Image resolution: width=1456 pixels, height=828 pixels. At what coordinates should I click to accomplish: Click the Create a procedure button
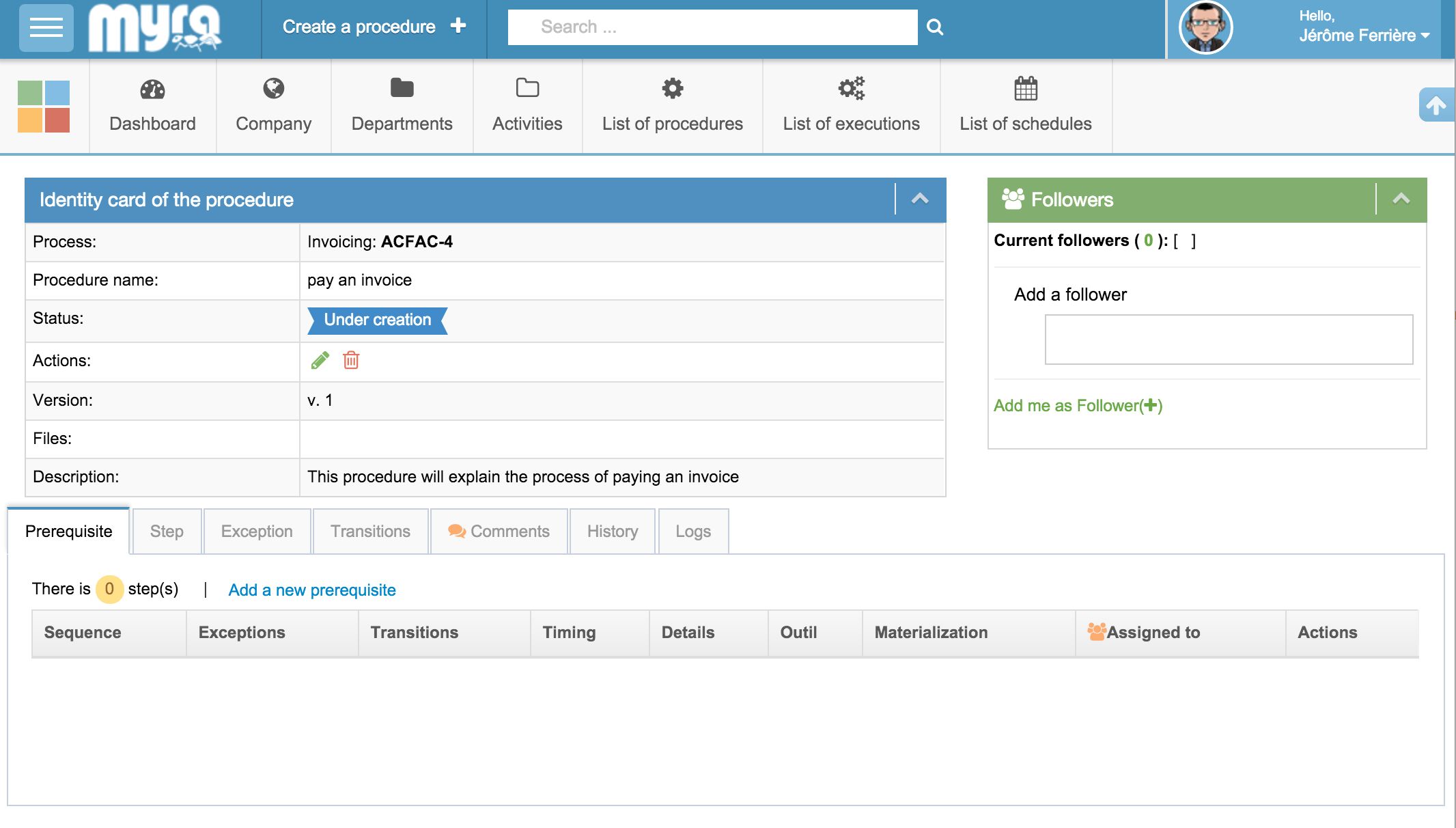pos(374,27)
